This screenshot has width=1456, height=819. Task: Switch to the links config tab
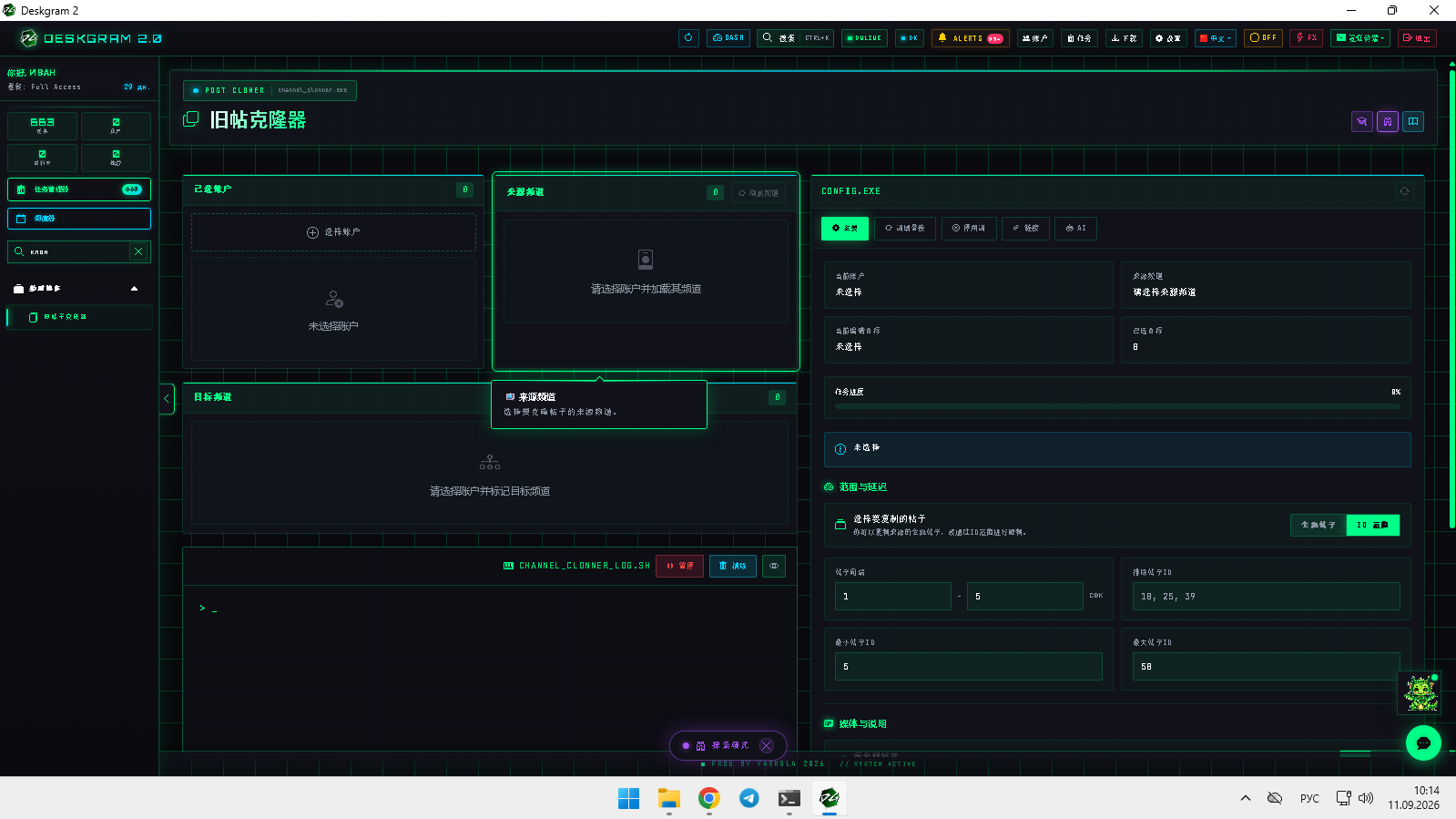tap(1025, 228)
